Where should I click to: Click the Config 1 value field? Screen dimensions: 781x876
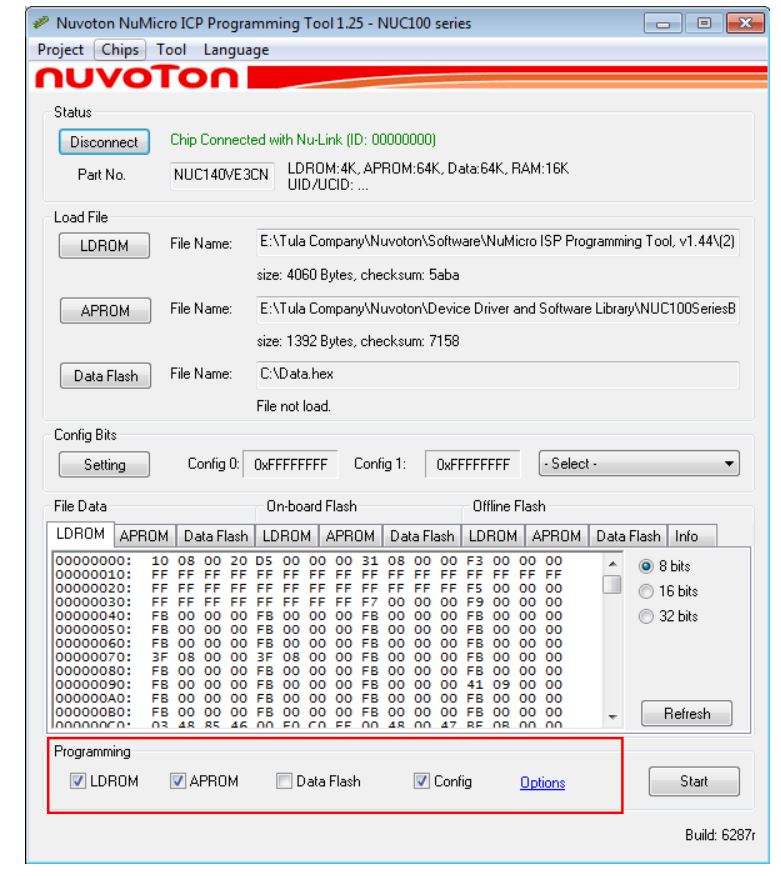tap(473, 464)
